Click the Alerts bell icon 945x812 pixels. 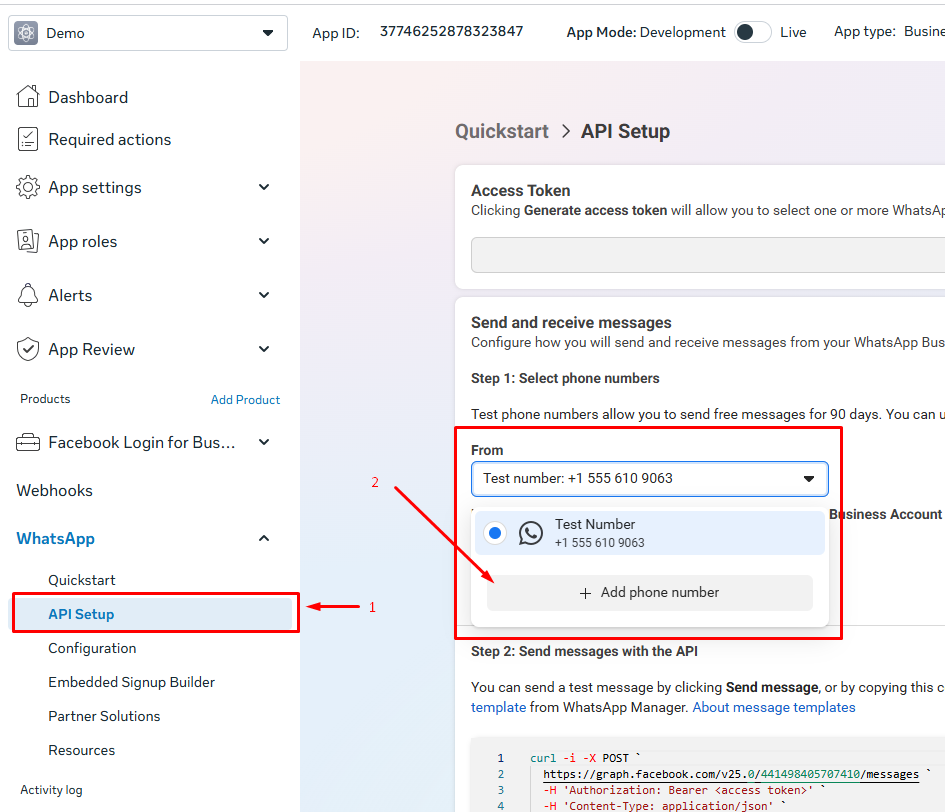pos(28,295)
